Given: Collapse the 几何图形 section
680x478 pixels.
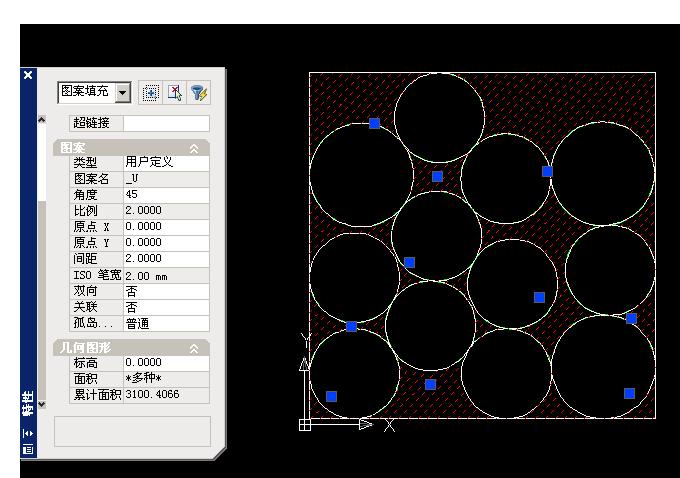Looking at the screenshot, I should 194,348.
